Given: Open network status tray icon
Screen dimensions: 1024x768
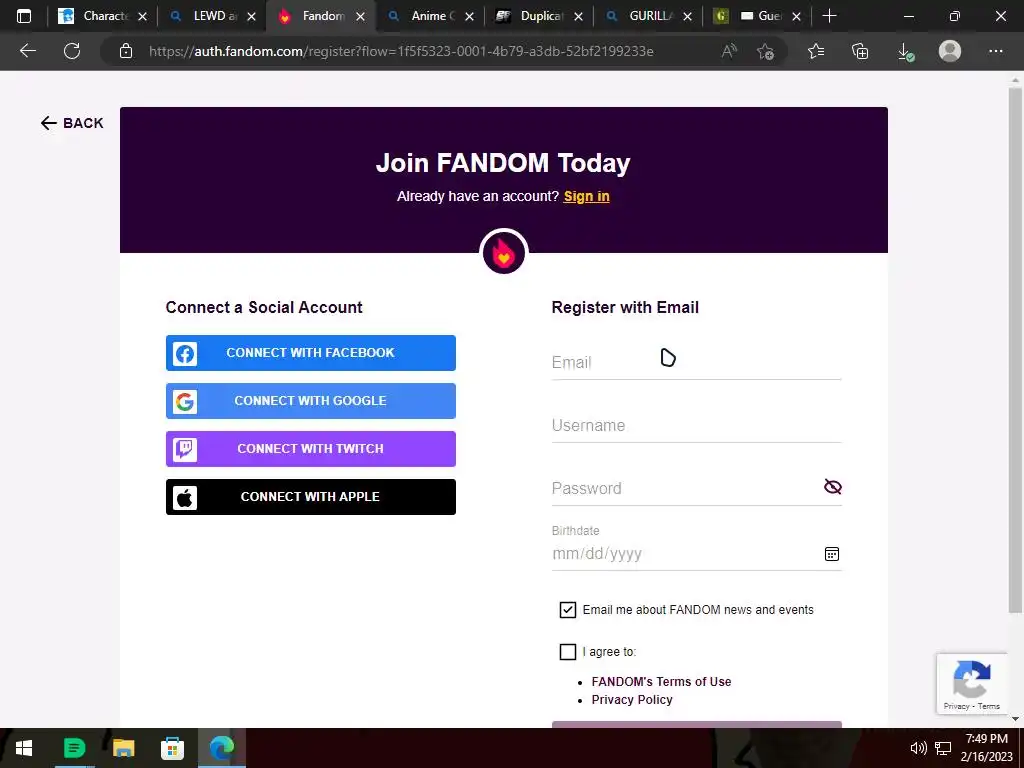Looking at the screenshot, I should [942, 748].
